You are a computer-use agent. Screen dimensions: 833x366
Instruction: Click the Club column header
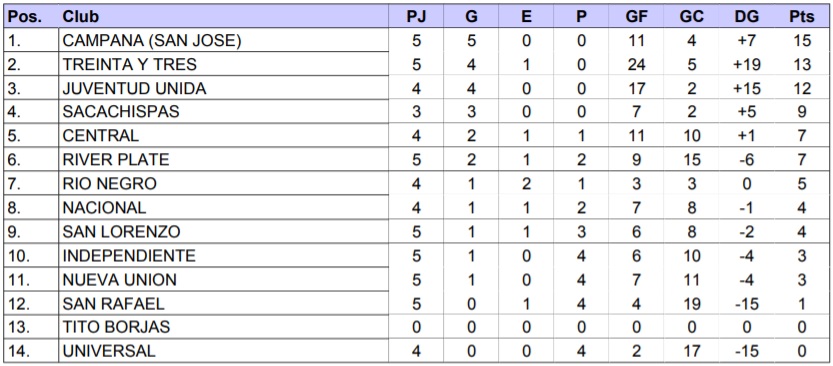(x=80, y=16)
